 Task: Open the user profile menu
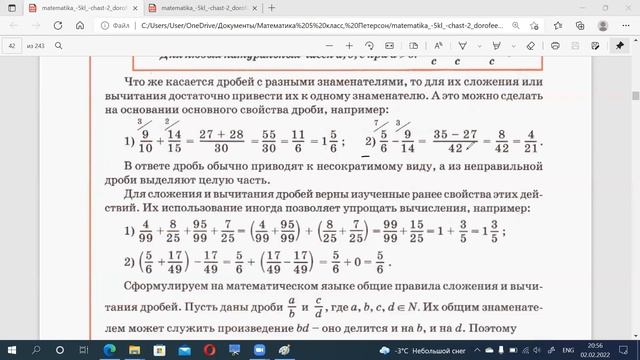coord(602,26)
